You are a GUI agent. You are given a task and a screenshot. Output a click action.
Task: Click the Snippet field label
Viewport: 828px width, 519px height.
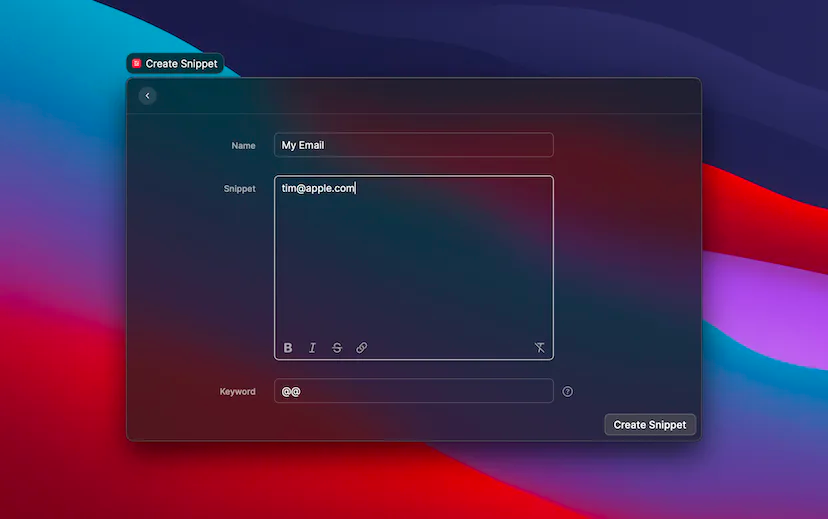[x=239, y=188]
